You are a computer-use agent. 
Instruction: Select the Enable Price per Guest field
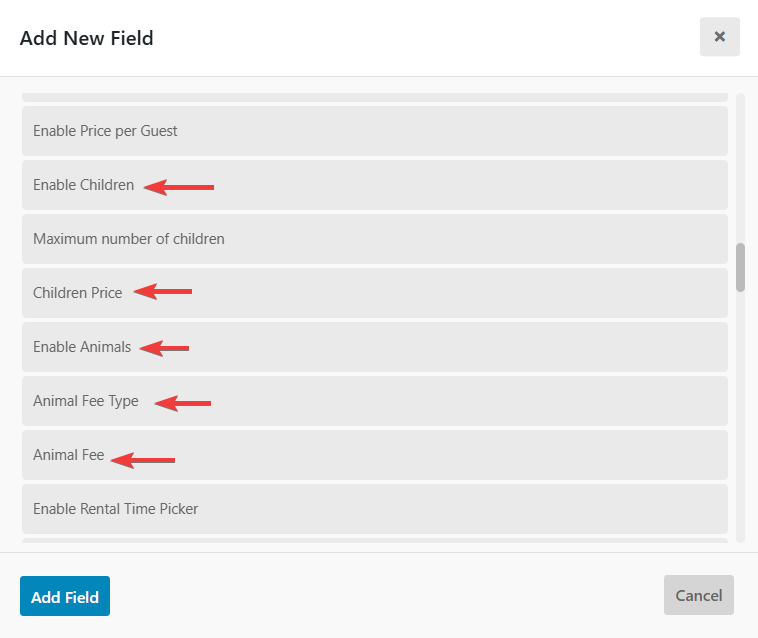point(374,131)
